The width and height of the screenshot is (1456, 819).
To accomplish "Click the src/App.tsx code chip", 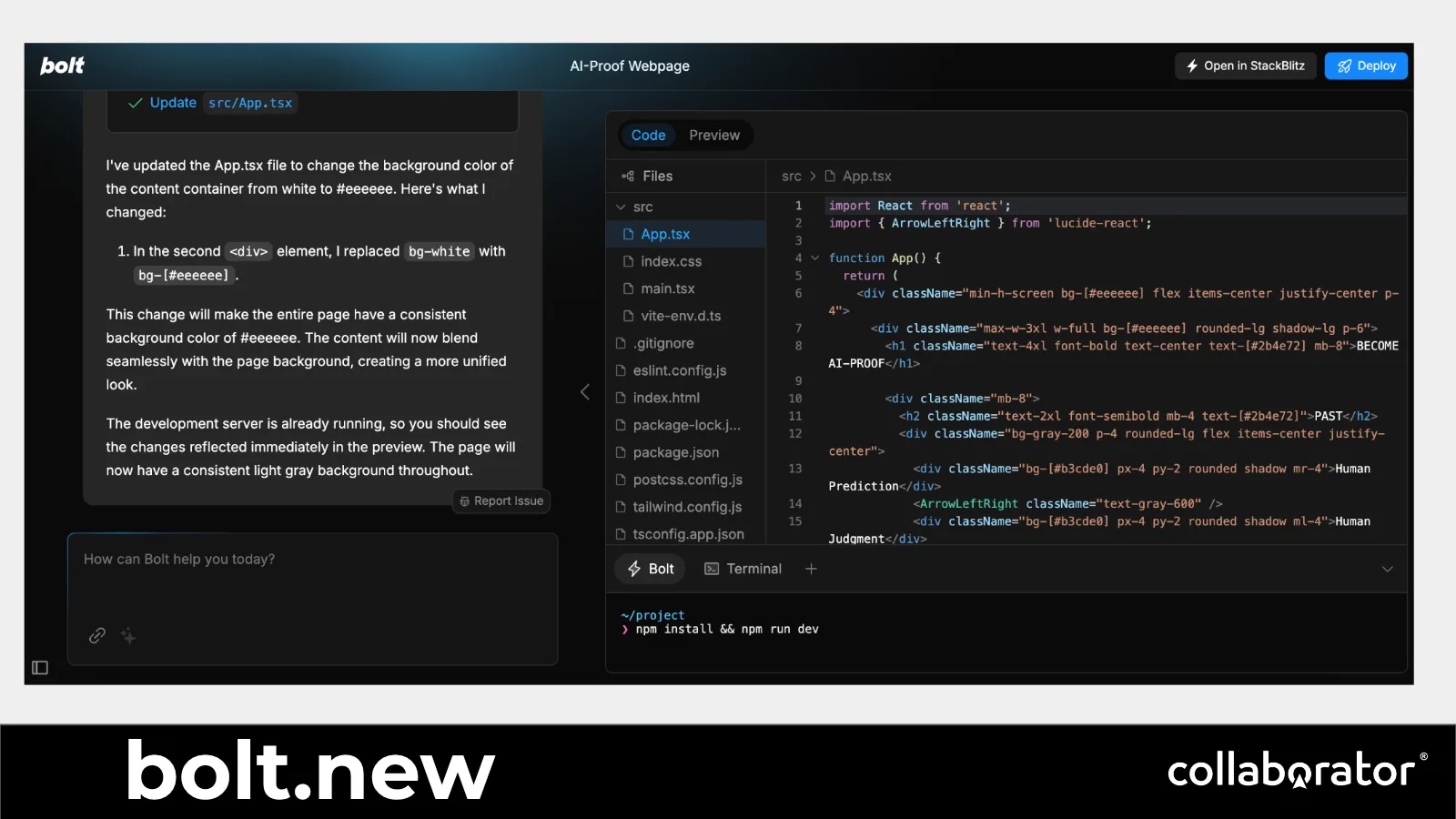I will [250, 103].
